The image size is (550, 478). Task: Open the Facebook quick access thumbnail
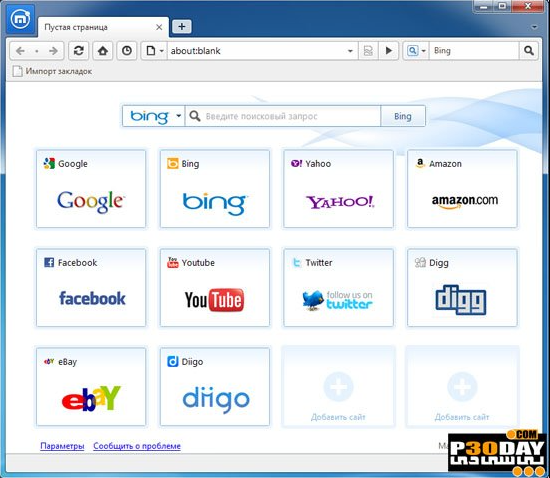tap(91, 288)
